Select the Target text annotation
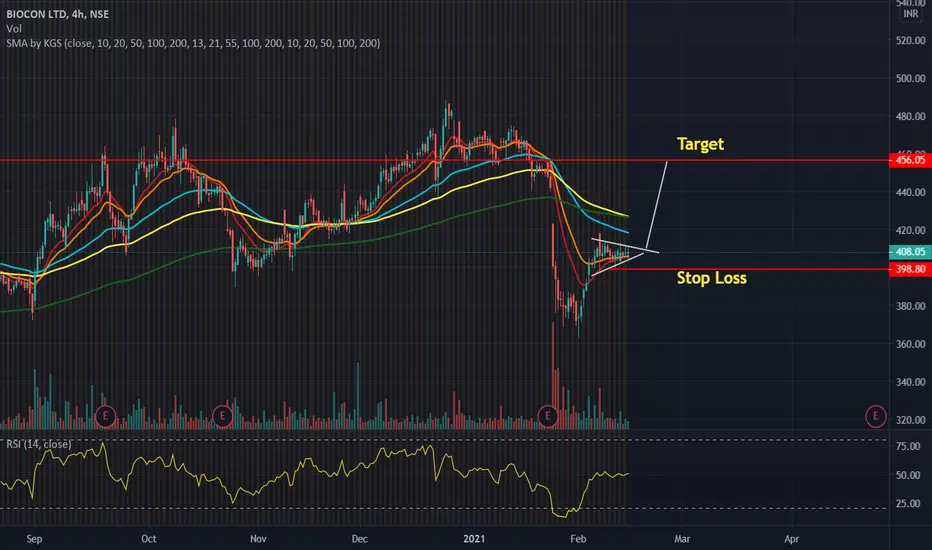The image size is (932, 550). click(700, 144)
